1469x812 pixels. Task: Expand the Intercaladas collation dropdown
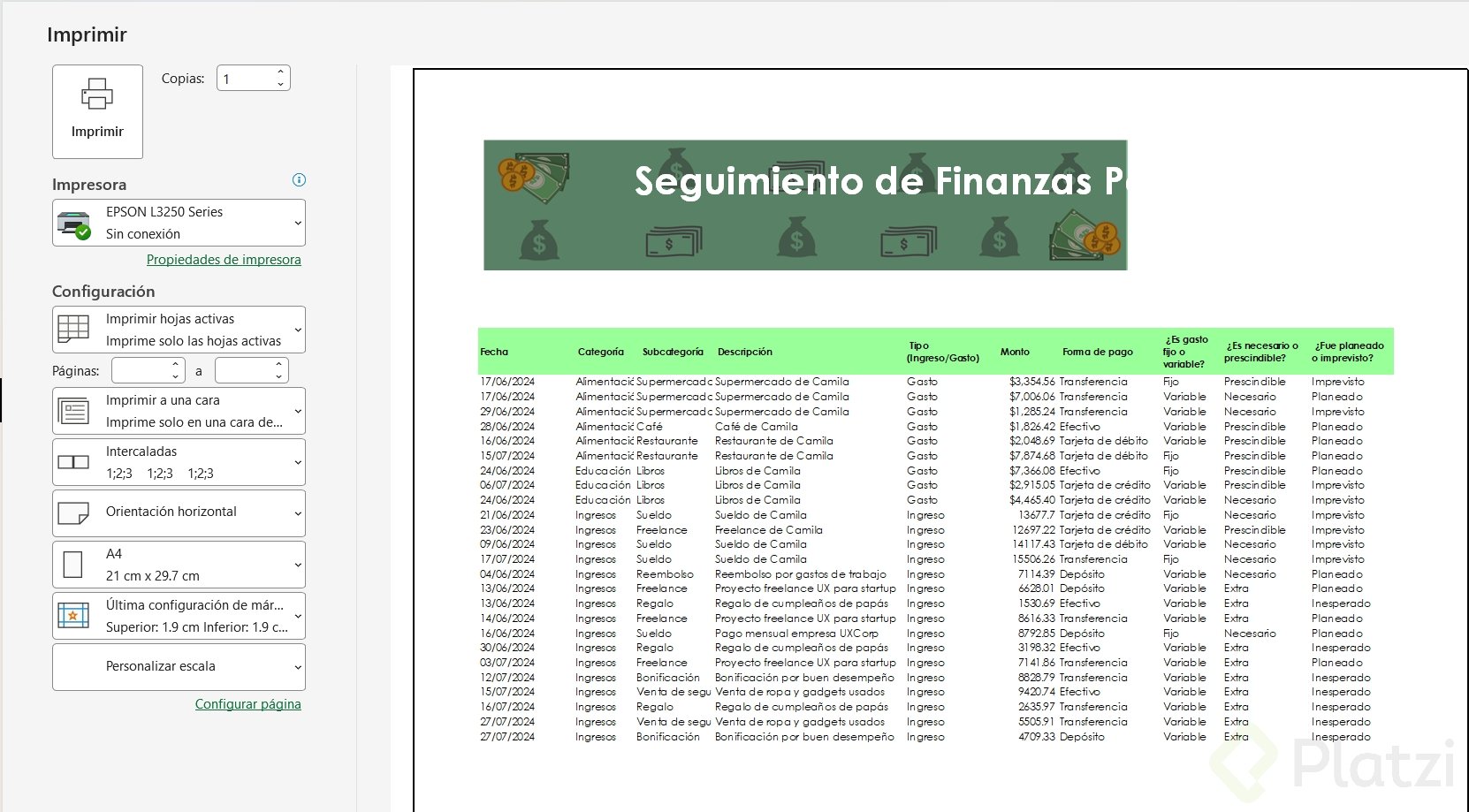tap(179, 462)
